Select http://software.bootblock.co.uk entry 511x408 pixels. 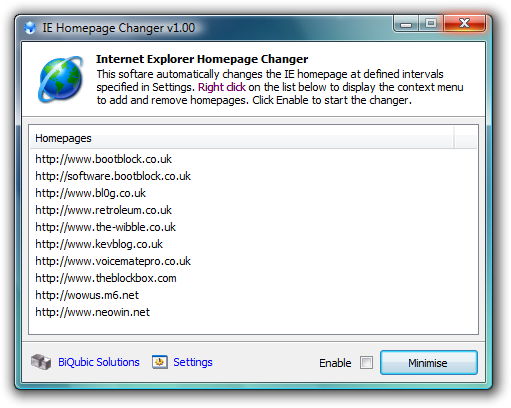pos(113,176)
